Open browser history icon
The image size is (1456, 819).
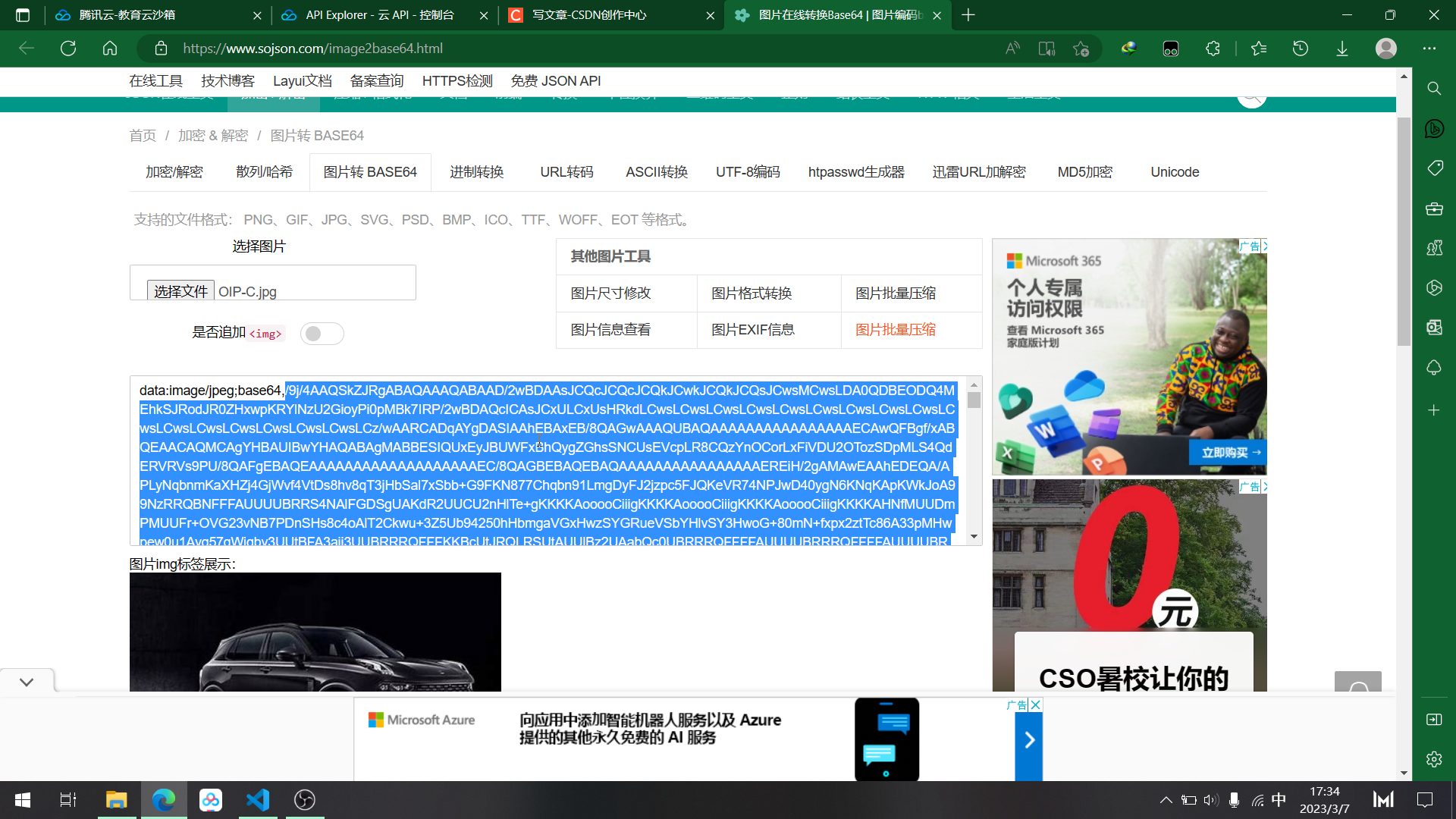(x=1301, y=49)
